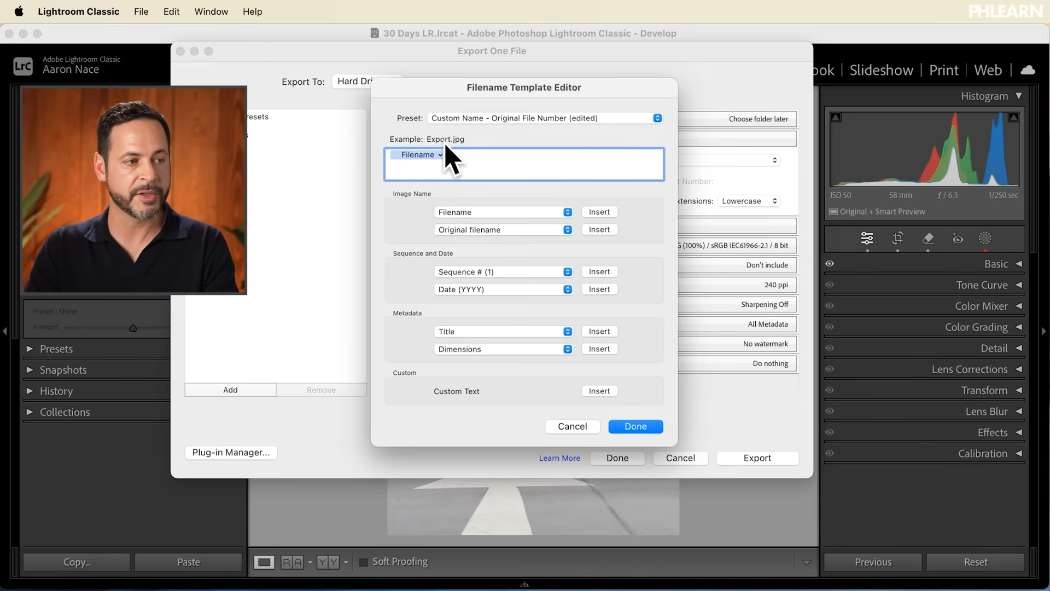Screen dimensions: 1050x591
Task: Select the Crop overlay tool icon
Action: (897, 238)
